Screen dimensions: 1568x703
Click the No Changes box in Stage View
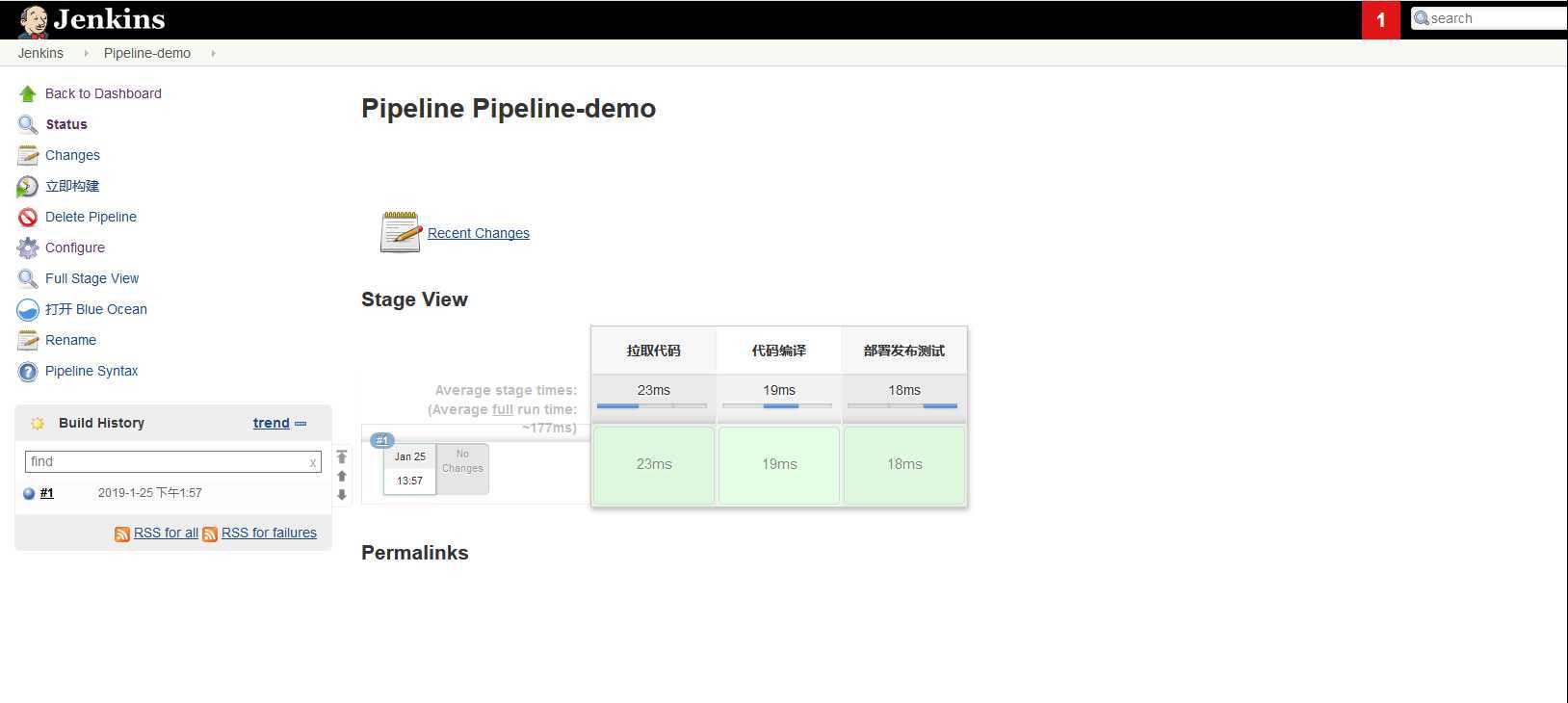click(462, 468)
